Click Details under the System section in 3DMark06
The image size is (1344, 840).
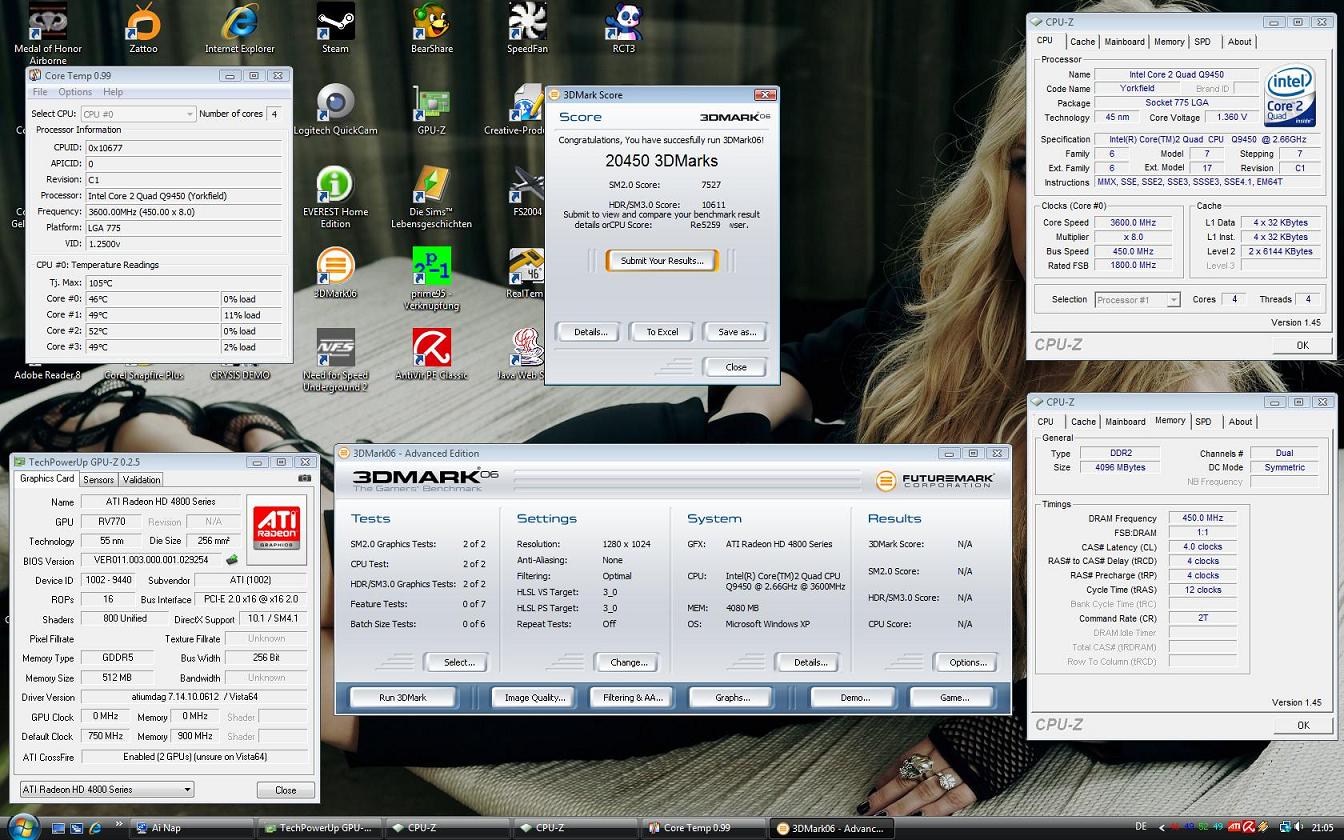[810, 662]
